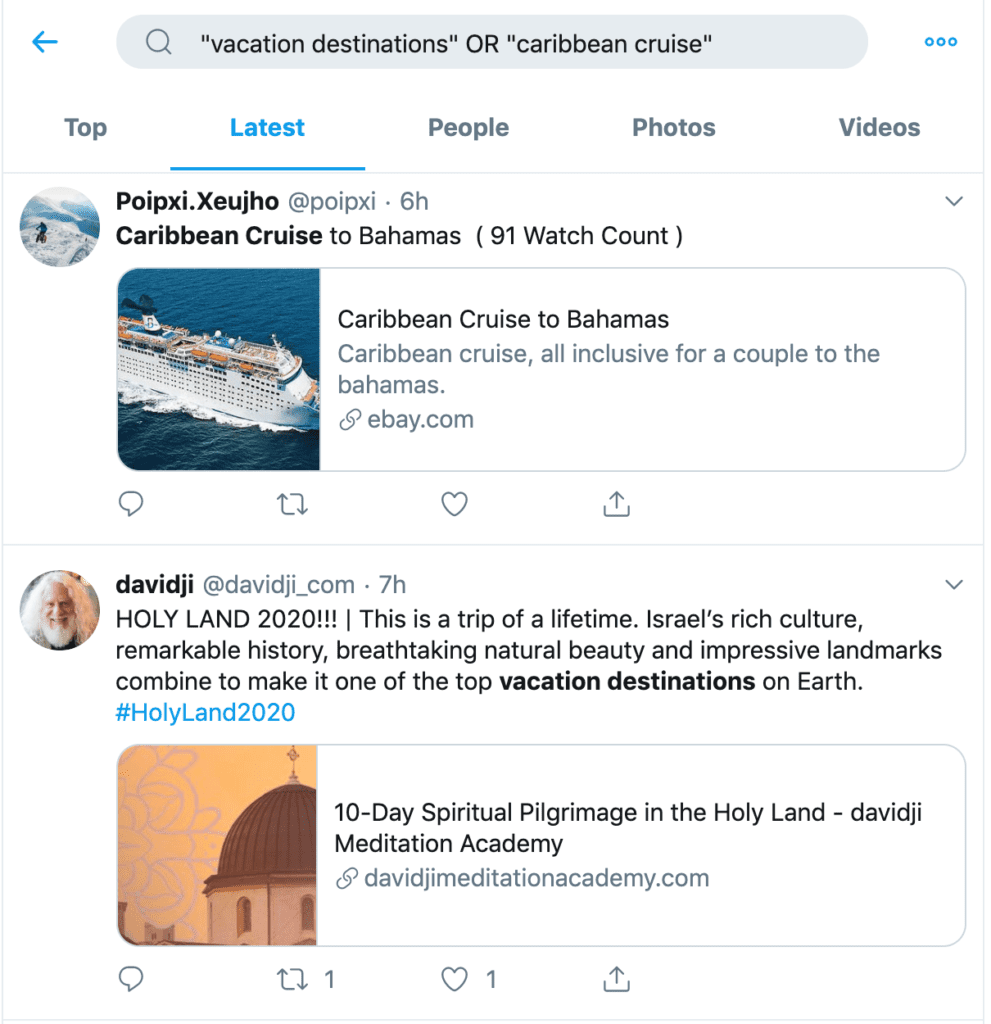The width and height of the screenshot is (991, 1024).
Task: Open the three-dot more options menu
Action: click(941, 42)
